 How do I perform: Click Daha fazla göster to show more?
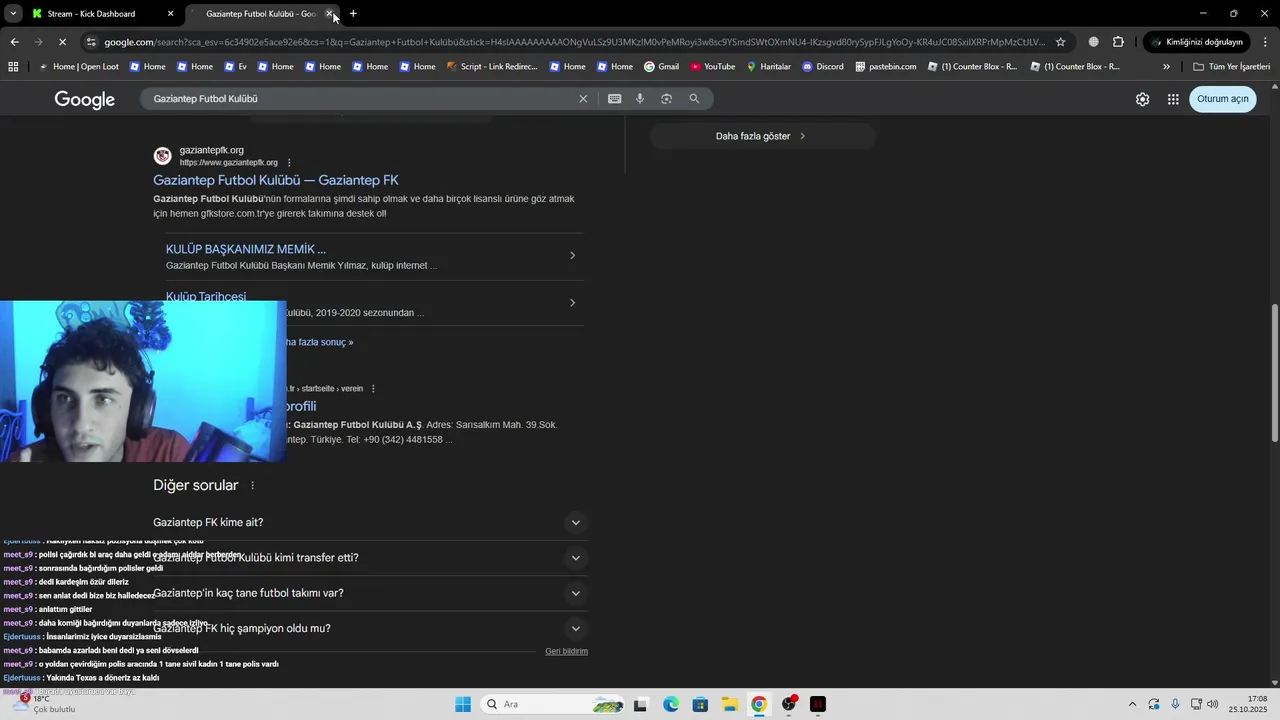(x=761, y=136)
